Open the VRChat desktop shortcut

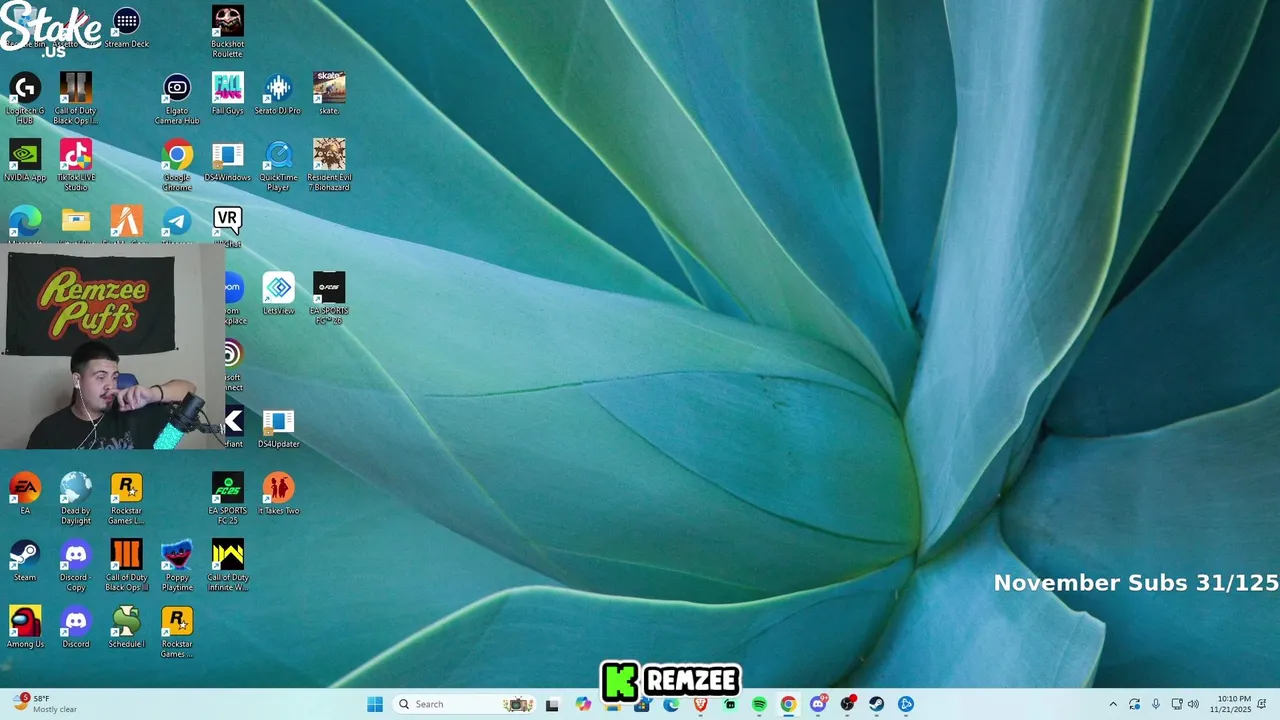click(227, 224)
